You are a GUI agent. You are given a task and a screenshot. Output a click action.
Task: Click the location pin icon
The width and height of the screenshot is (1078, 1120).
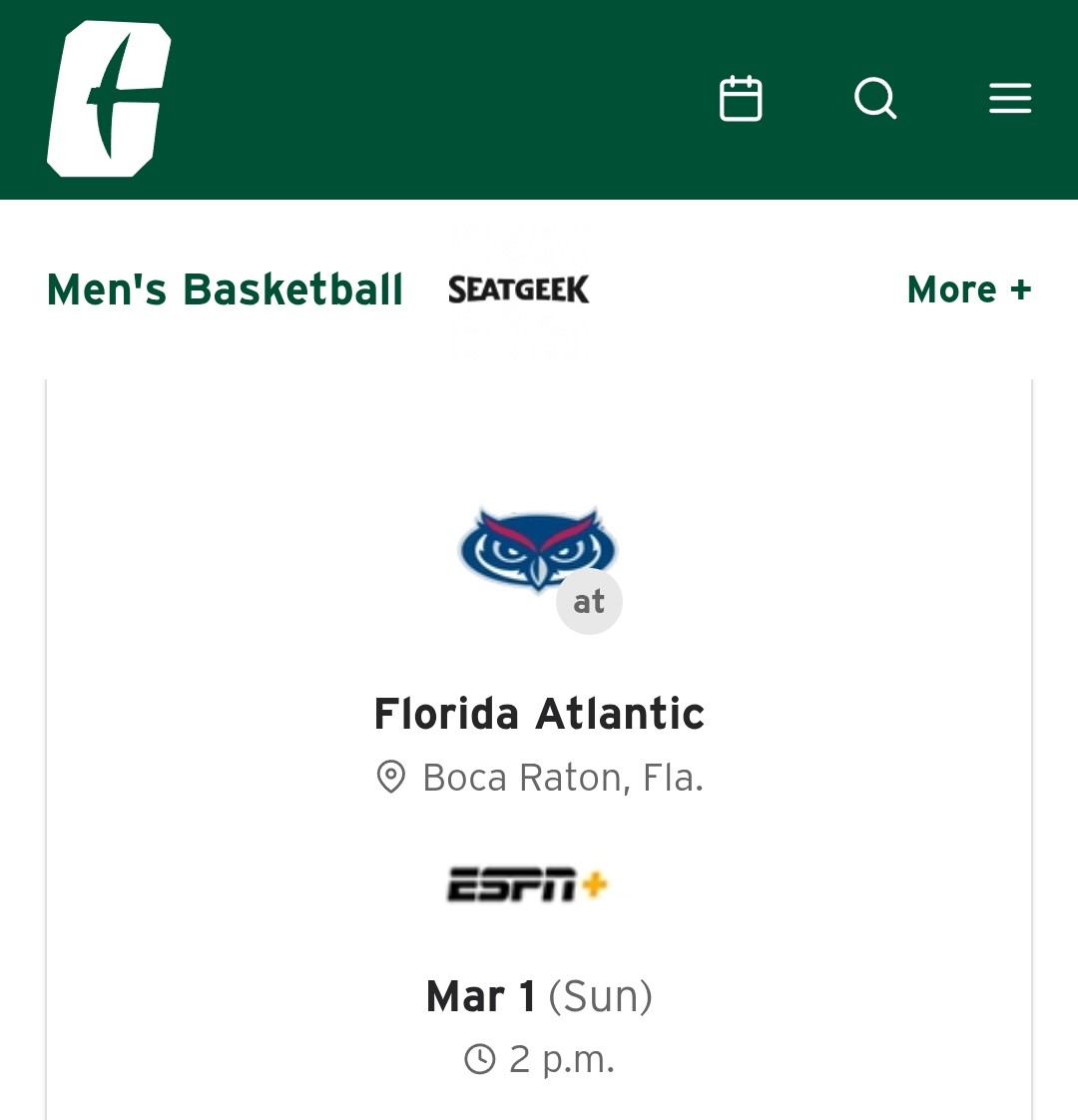[x=390, y=777]
